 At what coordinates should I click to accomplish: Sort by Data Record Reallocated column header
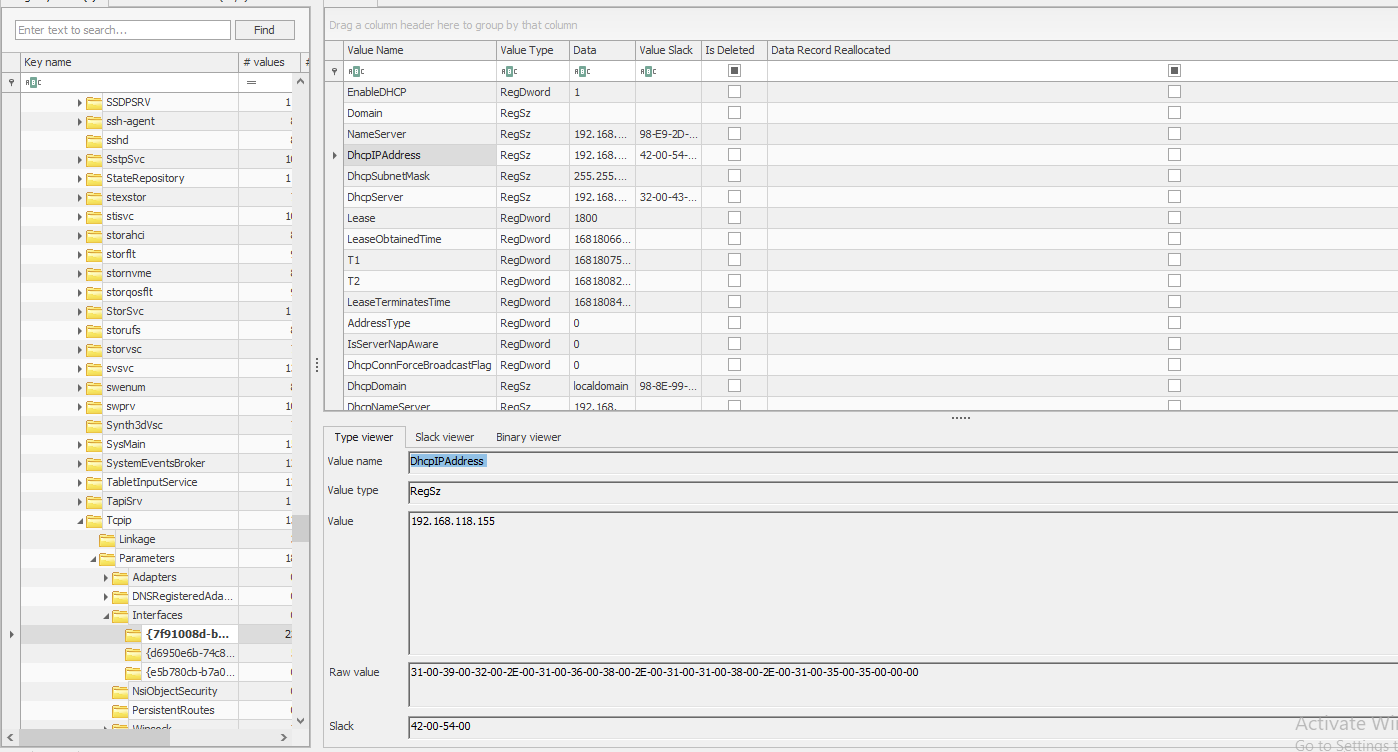tap(1082, 50)
